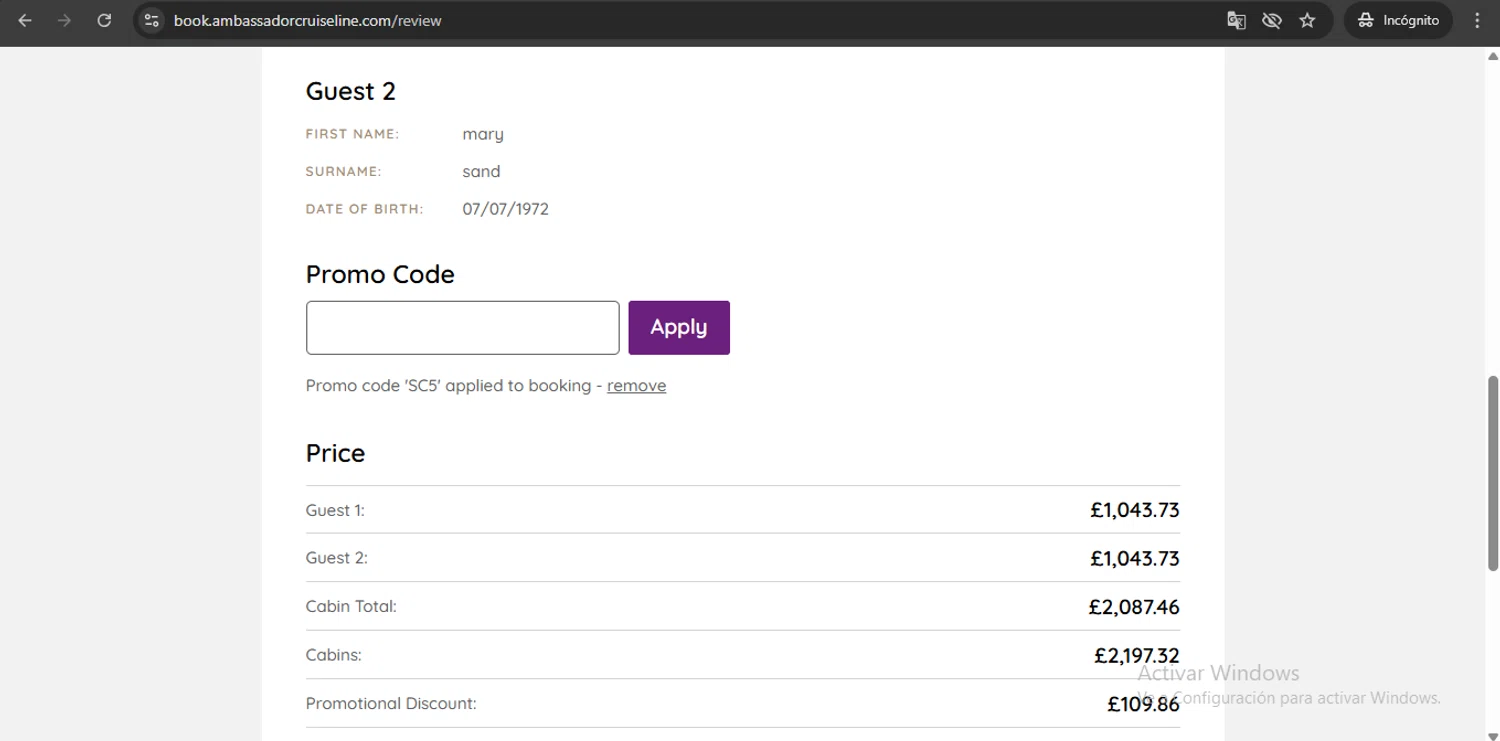This screenshot has width=1500, height=741.
Task: Click the SURNAME label
Action: (x=343, y=171)
